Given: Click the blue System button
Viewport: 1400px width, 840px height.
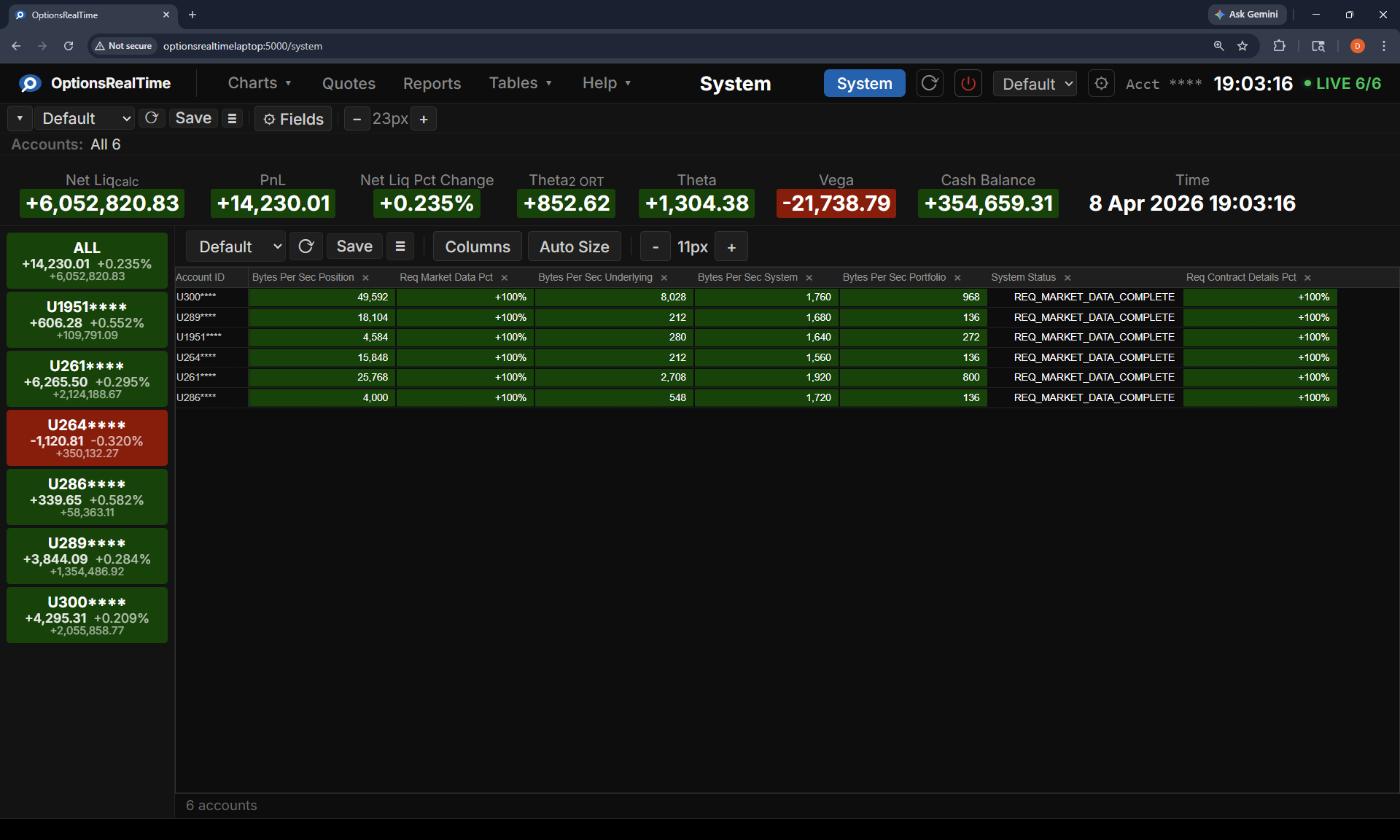Looking at the screenshot, I should tap(864, 83).
